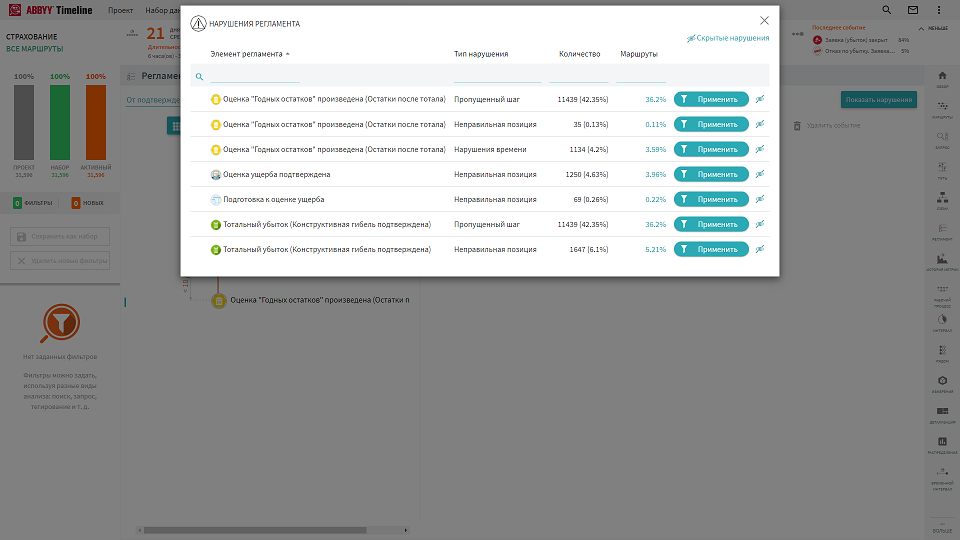Open the Схема view in the sidebar
The width and height of the screenshot is (960, 540).
[942, 201]
